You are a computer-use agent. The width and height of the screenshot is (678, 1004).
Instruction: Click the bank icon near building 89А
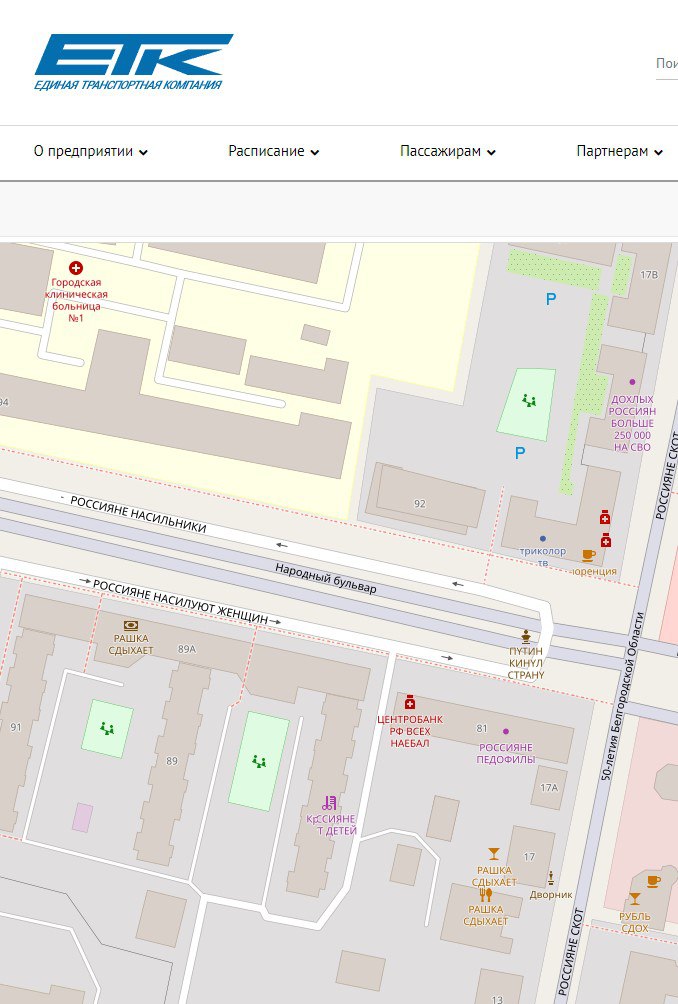(131, 625)
